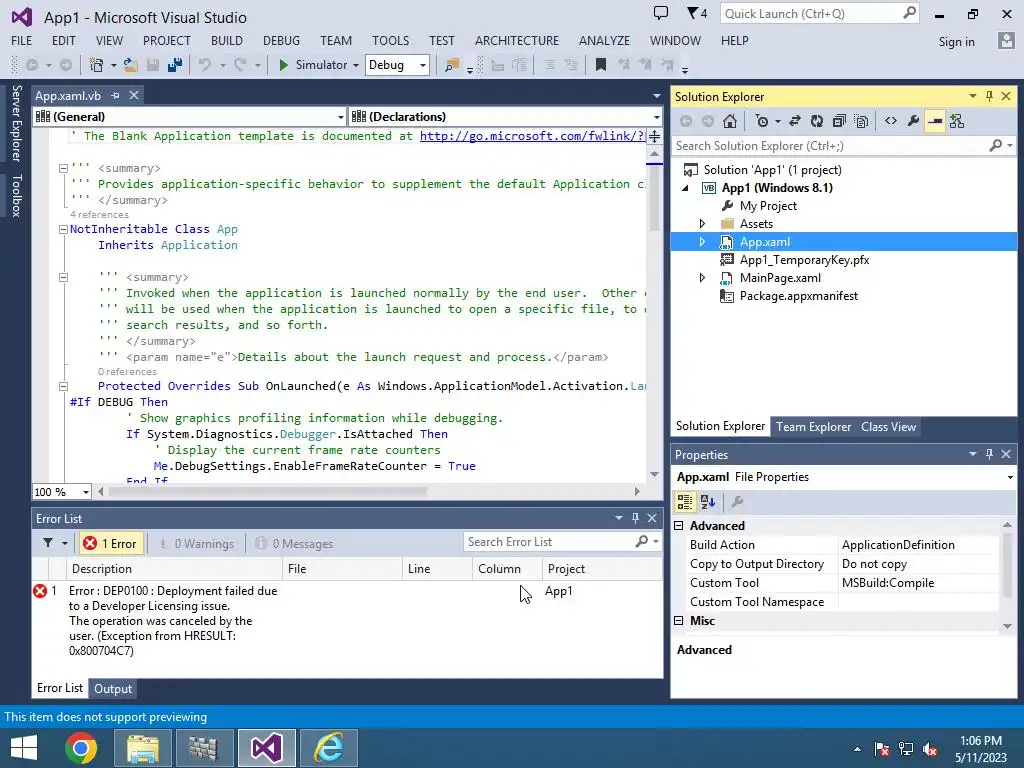Screen dimensions: 1024x768
Task: Click the Description column header
Action: [174, 569]
